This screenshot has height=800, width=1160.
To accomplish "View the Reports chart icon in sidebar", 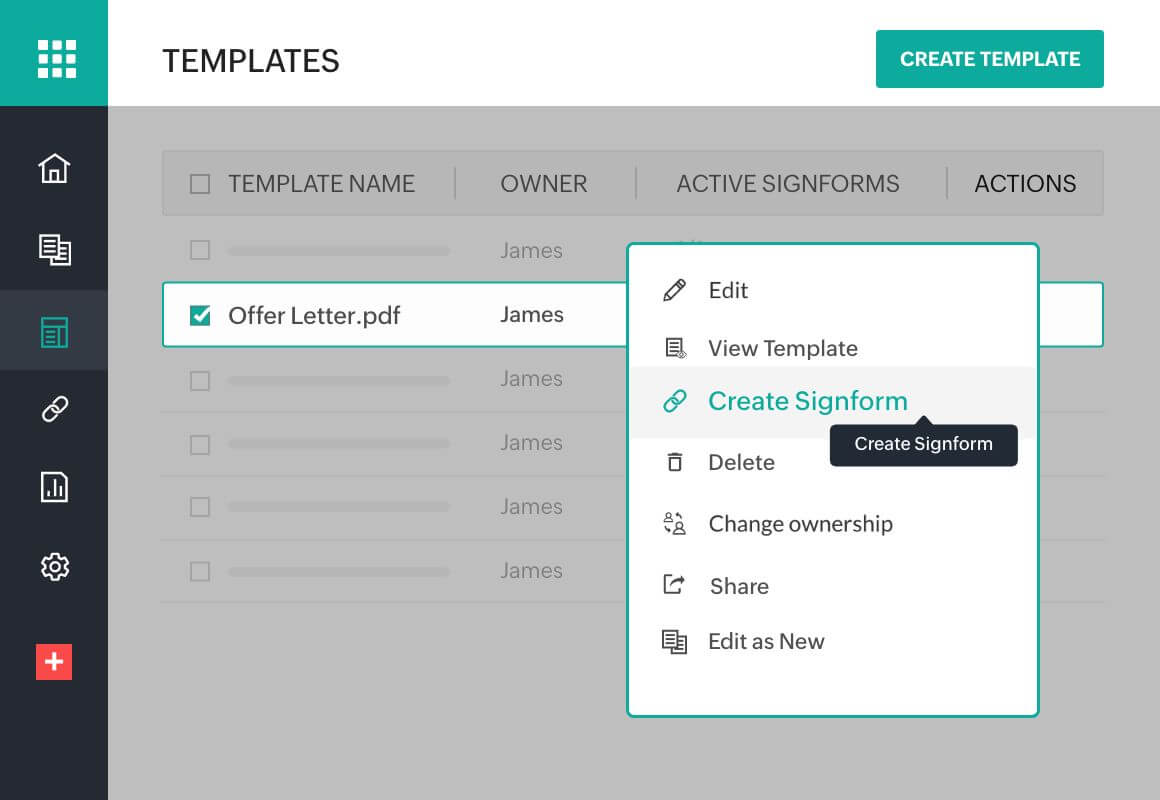I will click(x=54, y=487).
